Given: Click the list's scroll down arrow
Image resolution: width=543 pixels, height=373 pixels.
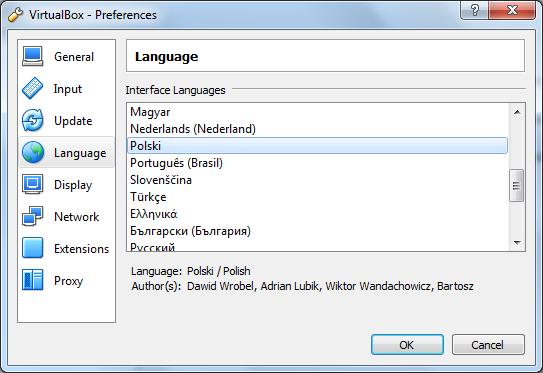Looking at the screenshot, I should tap(517, 243).
